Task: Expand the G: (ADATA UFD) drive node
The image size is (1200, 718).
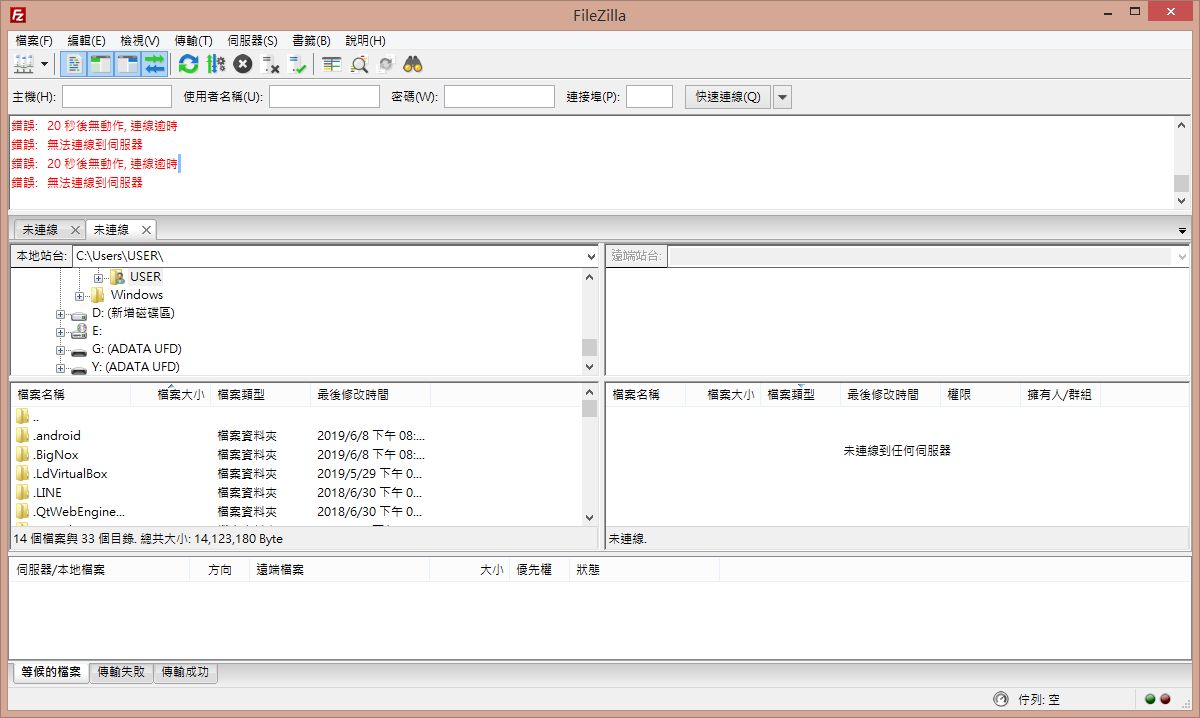Action: (x=61, y=350)
